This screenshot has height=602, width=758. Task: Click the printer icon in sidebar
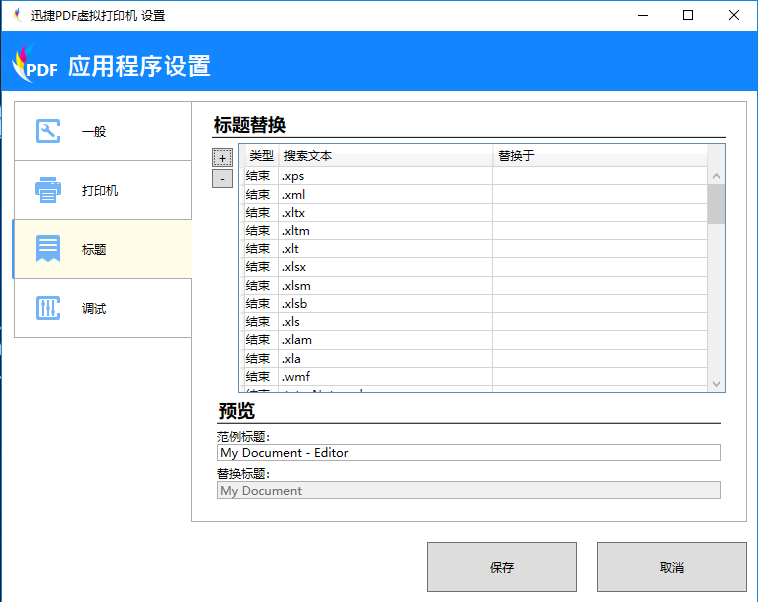(48, 190)
